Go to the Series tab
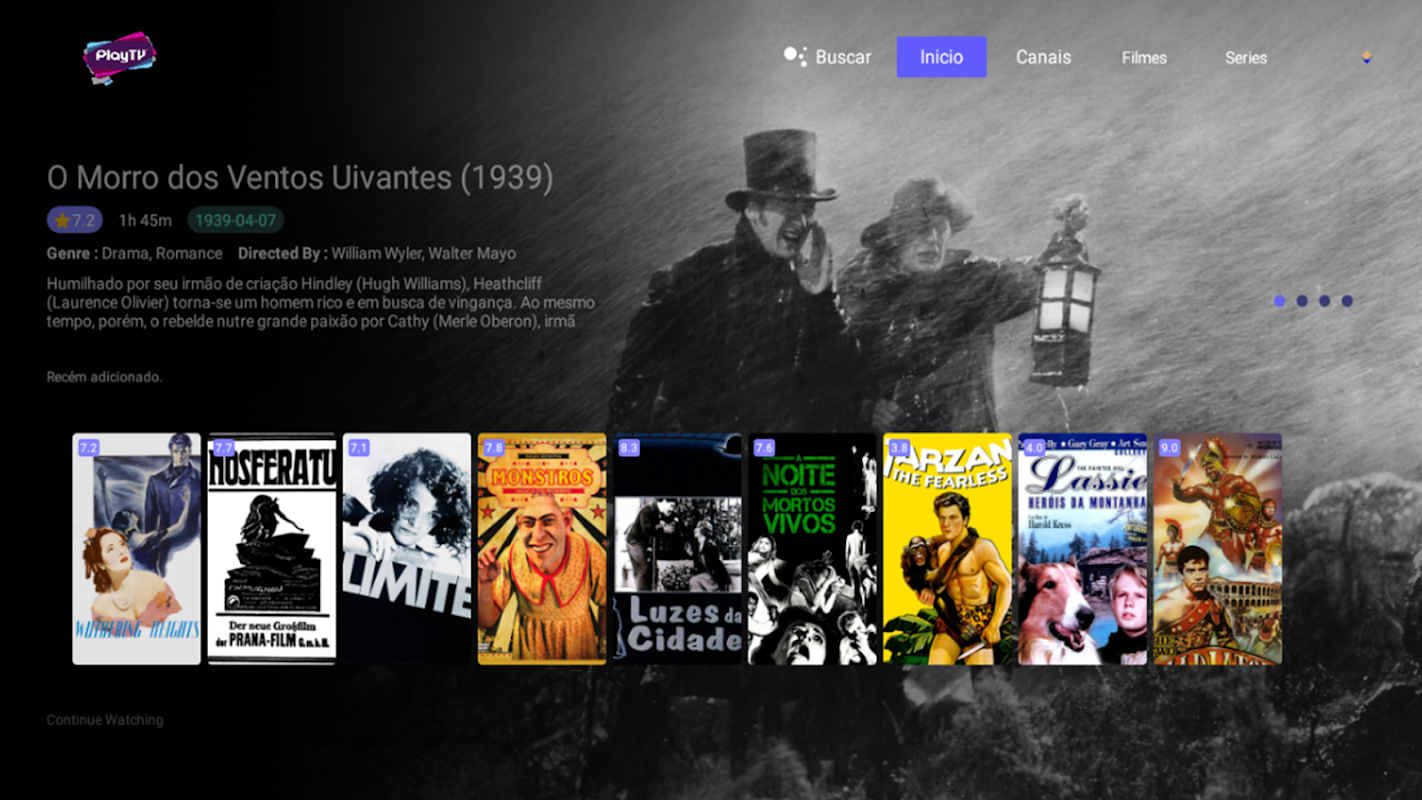Screen dimensions: 1422x800 pyautogui.click(x=1246, y=58)
